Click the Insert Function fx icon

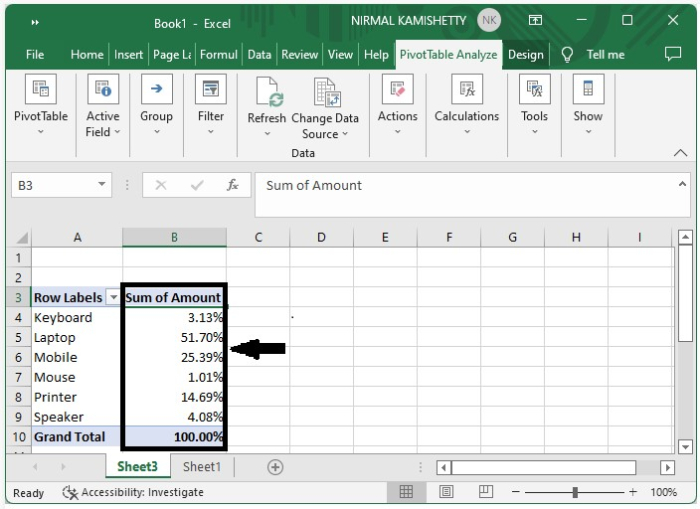(x=232, y=186)
